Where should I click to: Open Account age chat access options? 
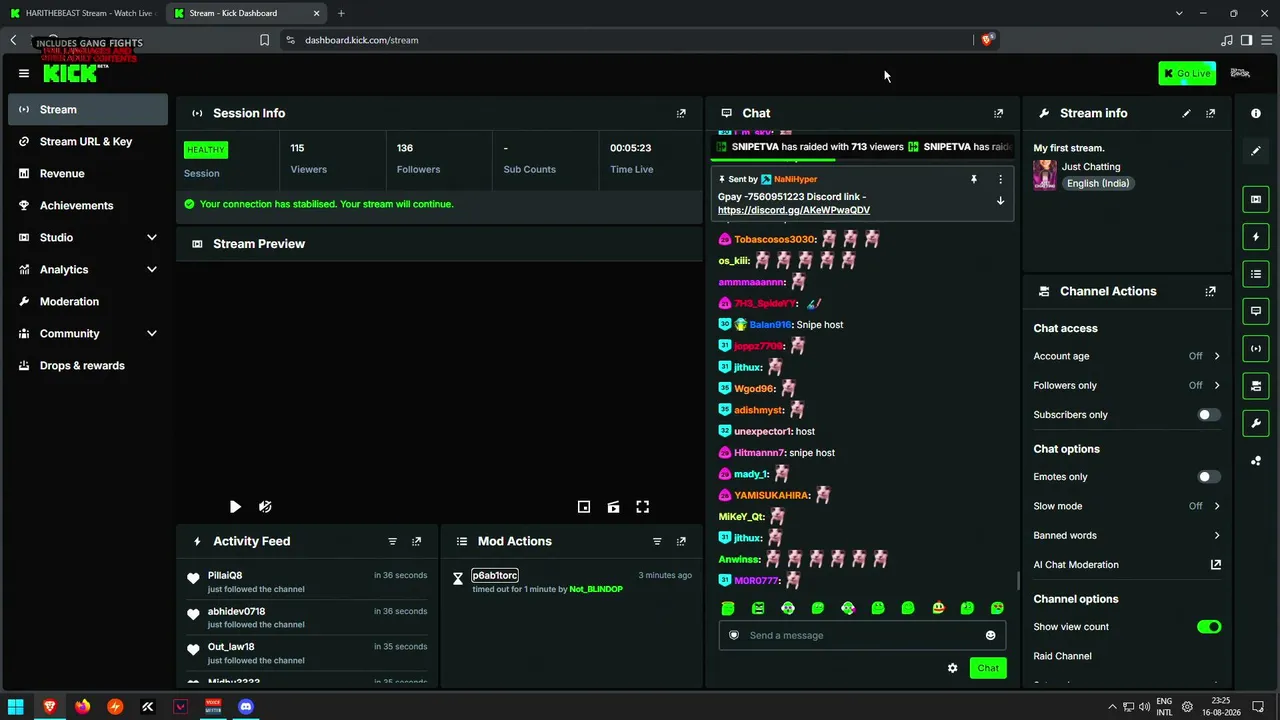[x=1127, y=356]
